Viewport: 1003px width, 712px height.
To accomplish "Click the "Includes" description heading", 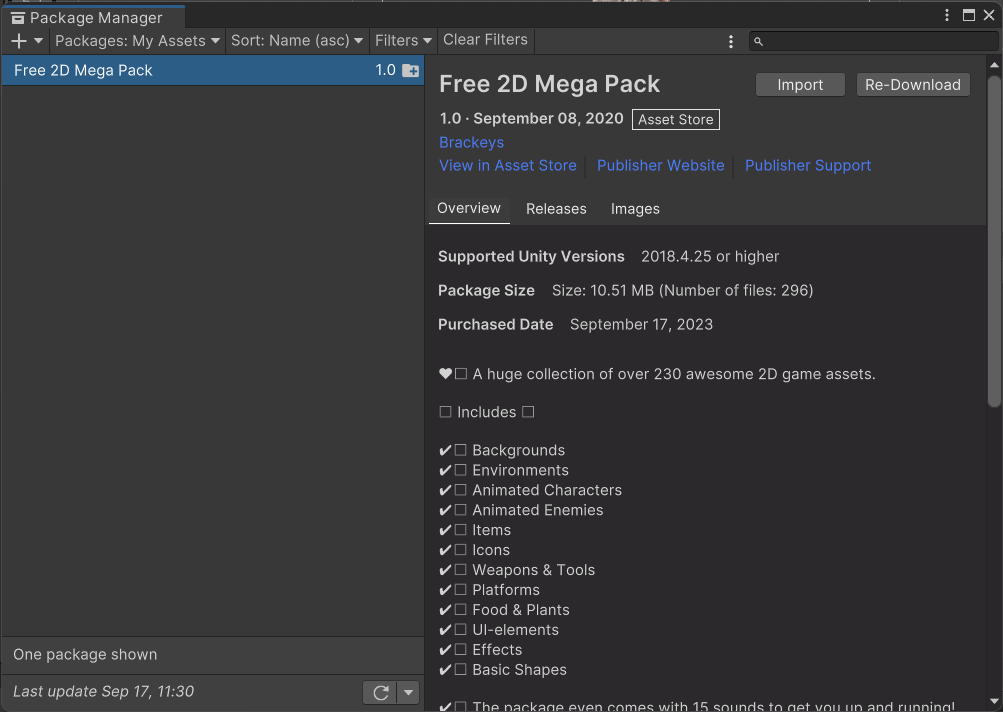I will tap(486, 412).
